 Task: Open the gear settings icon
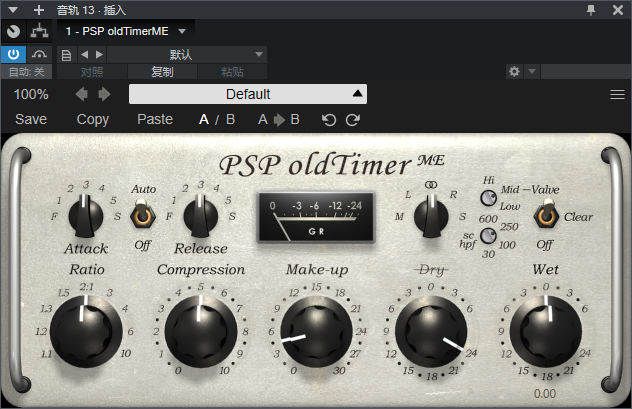coord(514,72)
